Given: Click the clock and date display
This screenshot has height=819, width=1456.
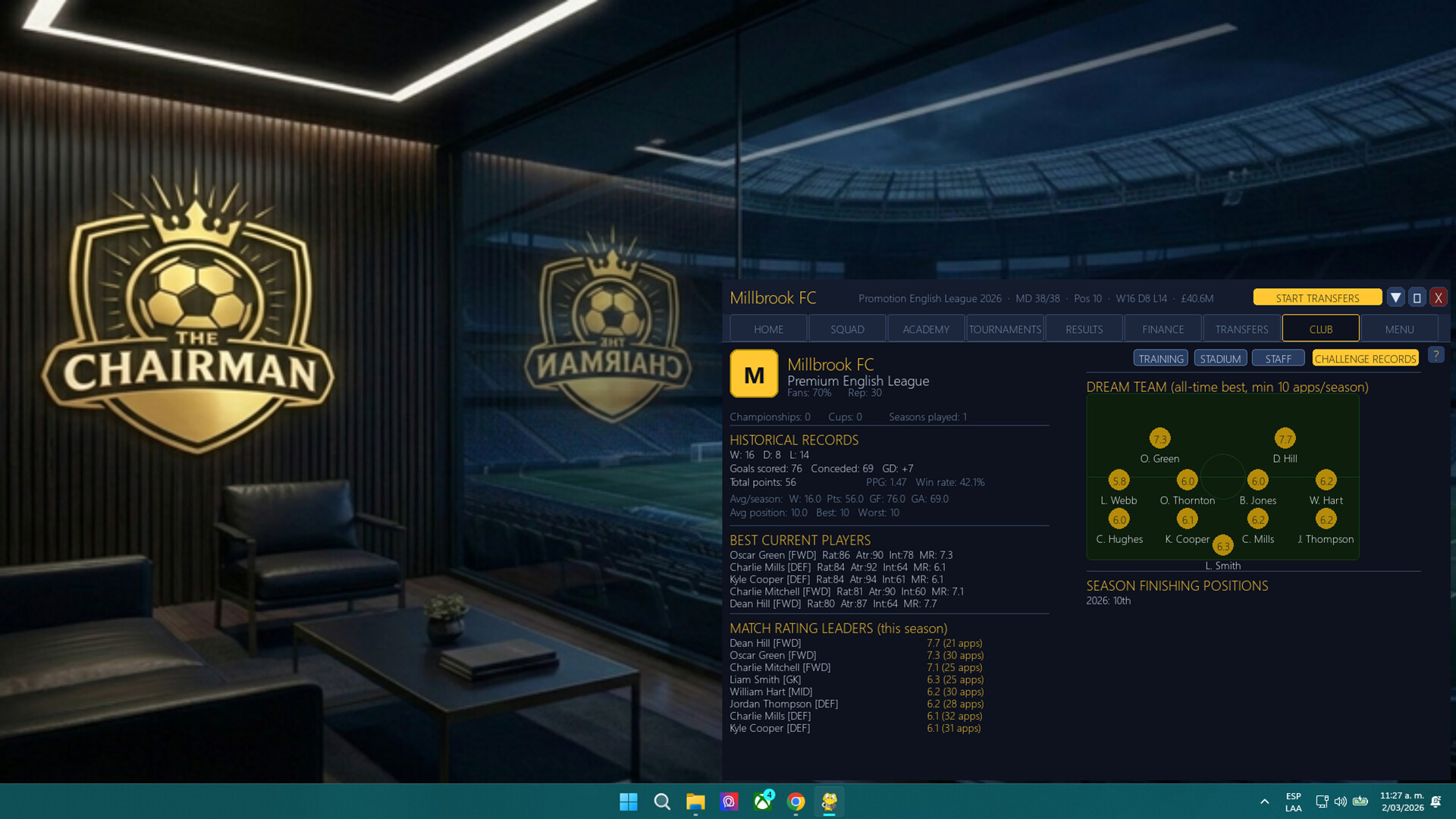Looking at the screenshot, I should (1401, 802).
